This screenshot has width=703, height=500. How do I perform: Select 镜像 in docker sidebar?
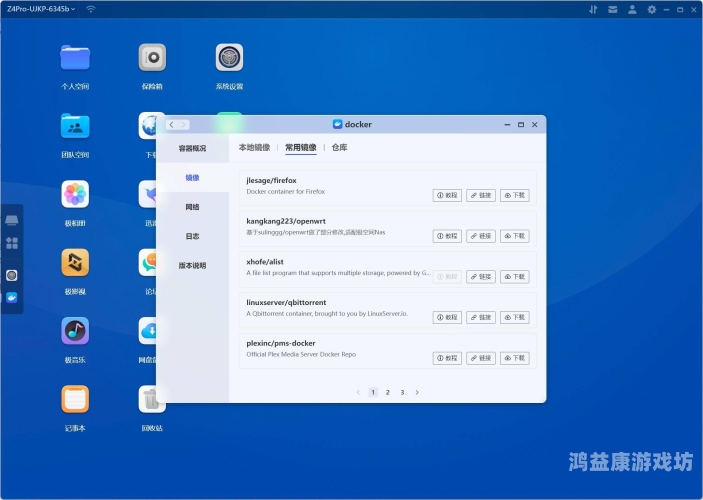tap(192, 178)
